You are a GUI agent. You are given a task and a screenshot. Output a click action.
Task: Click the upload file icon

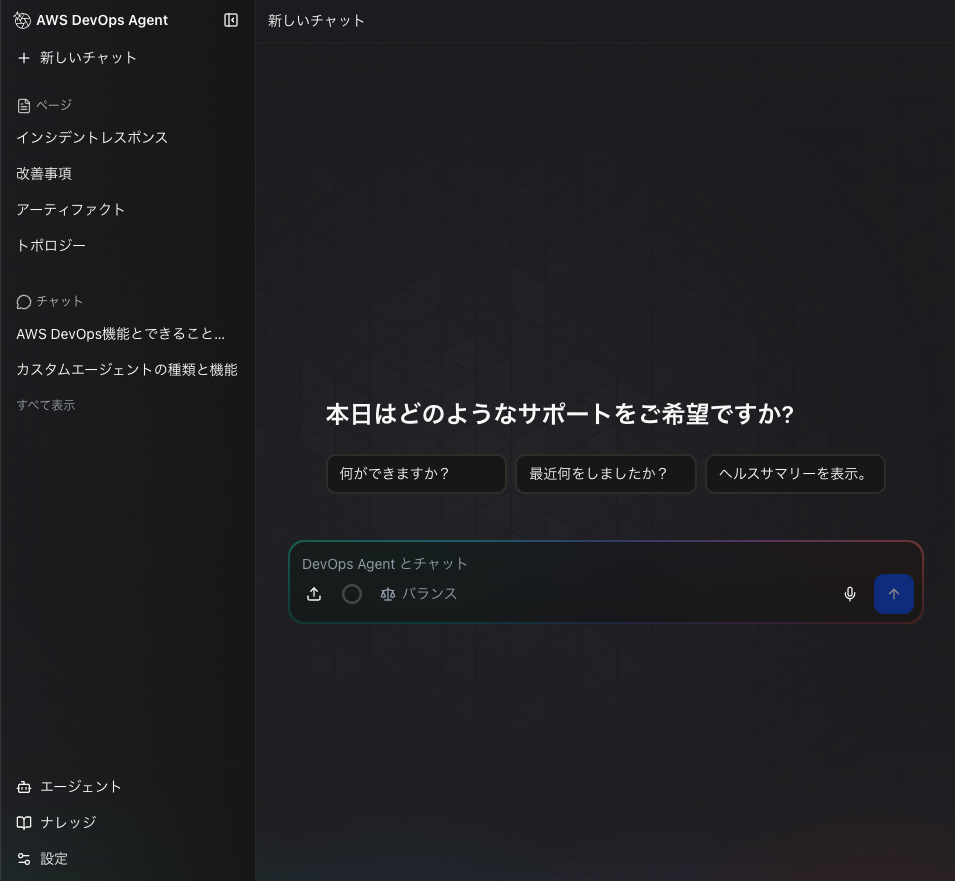point(314,594)
